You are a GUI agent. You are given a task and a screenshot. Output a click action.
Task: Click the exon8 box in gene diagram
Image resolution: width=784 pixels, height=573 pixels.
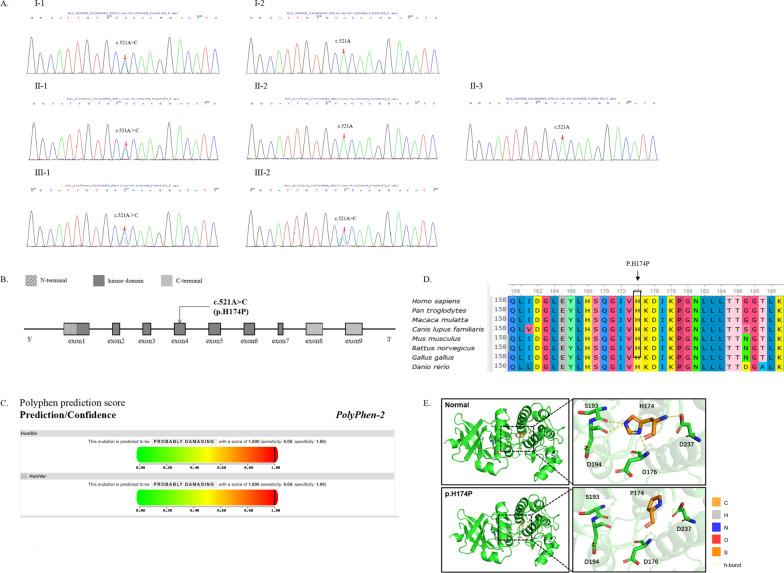tap(314, 329)
